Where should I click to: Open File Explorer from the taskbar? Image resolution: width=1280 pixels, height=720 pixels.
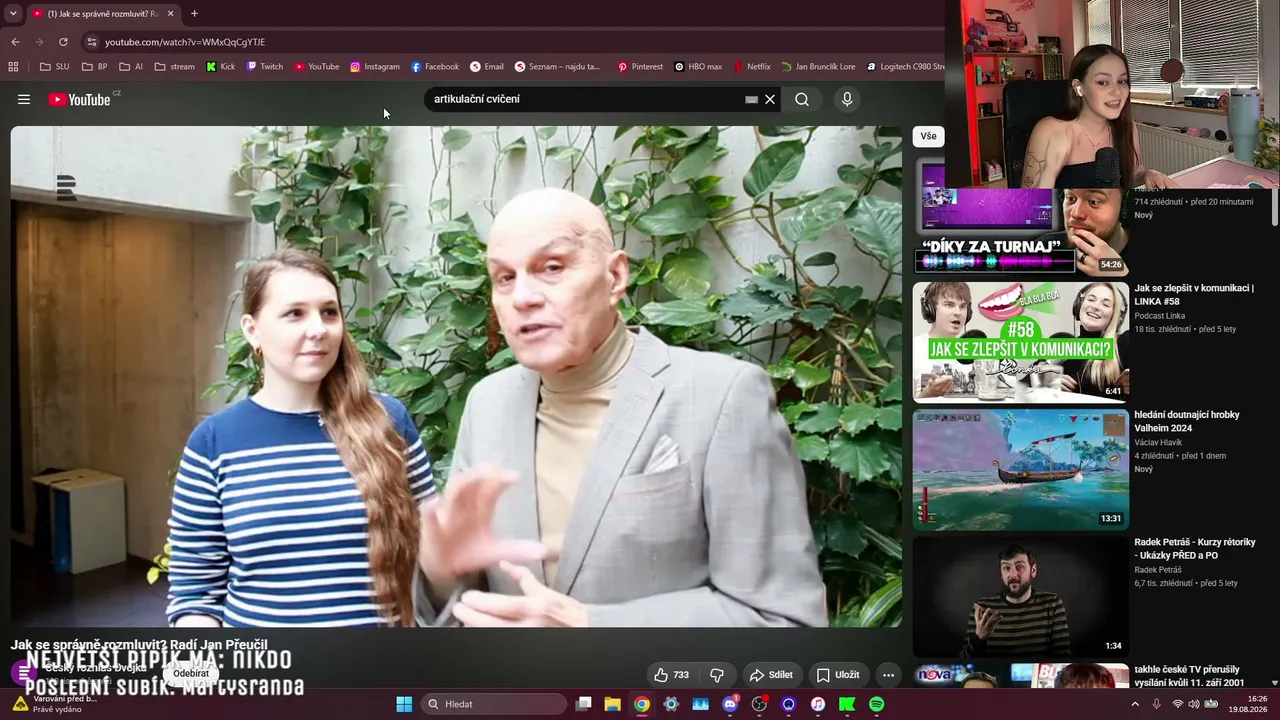pos(613,704)
